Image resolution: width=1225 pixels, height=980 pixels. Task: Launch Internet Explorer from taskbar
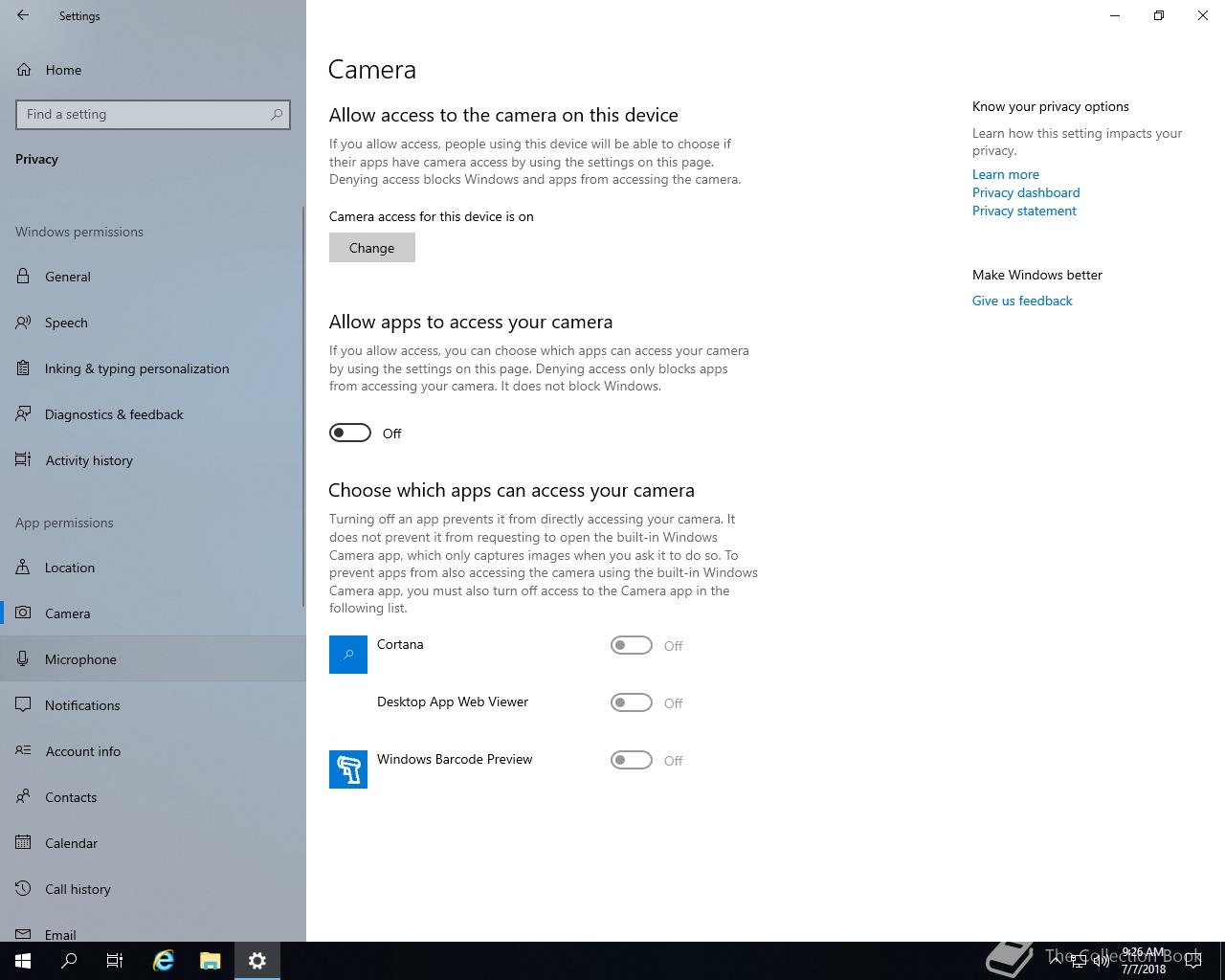(164, 961)
